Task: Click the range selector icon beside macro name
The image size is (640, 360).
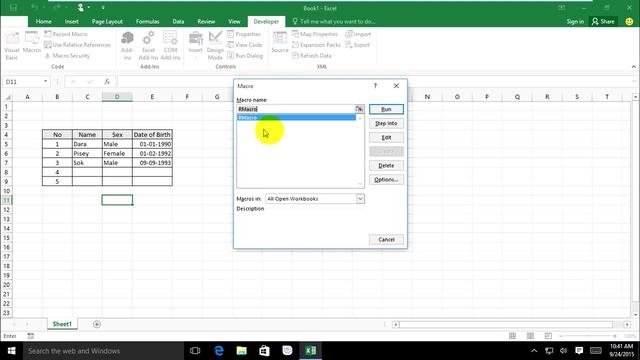Action: click(359, 109)
